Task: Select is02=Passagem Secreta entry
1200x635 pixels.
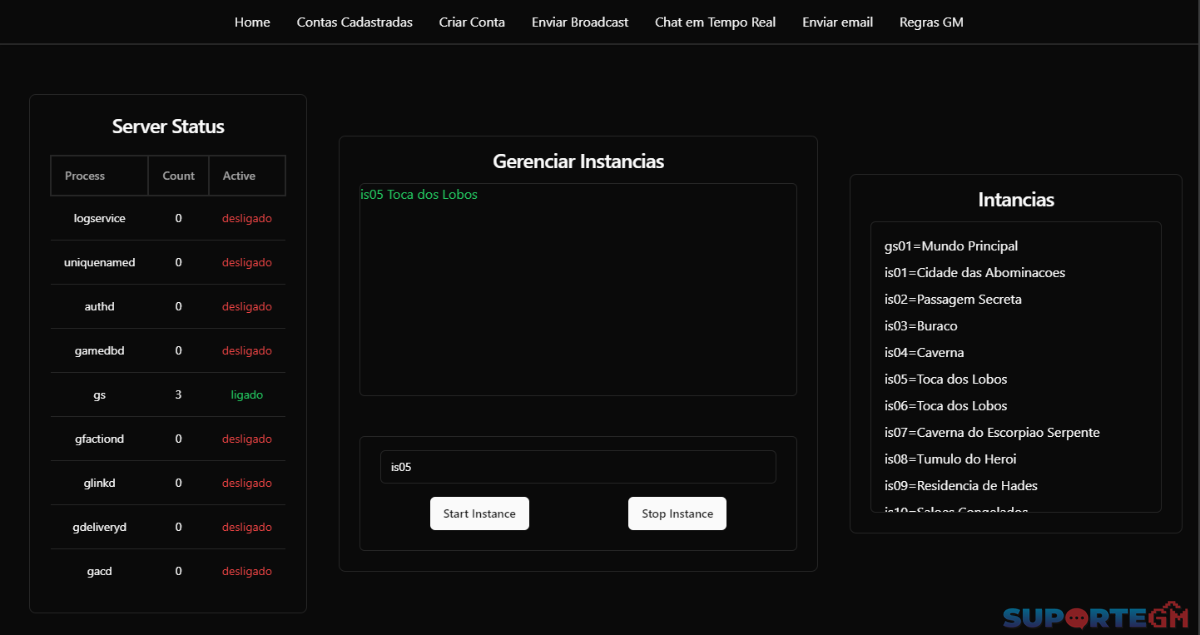Action: (953, 299)
